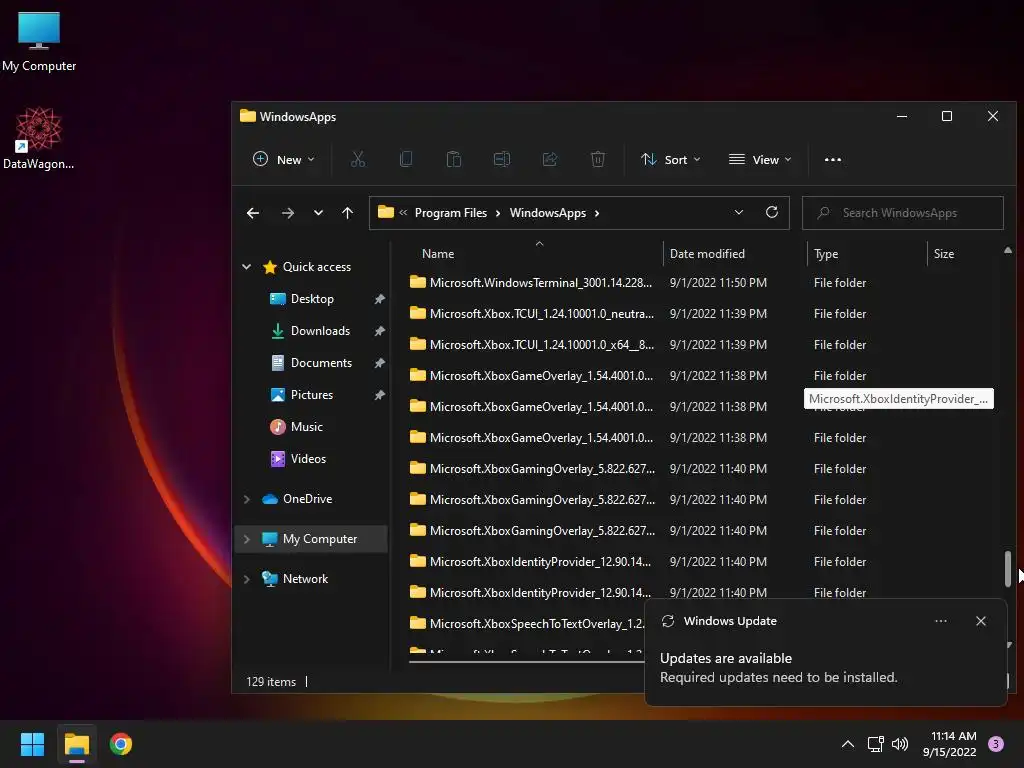Open Downloads in Quick access
This screenshot has height=768, width=1024.
tap(320, 330)
